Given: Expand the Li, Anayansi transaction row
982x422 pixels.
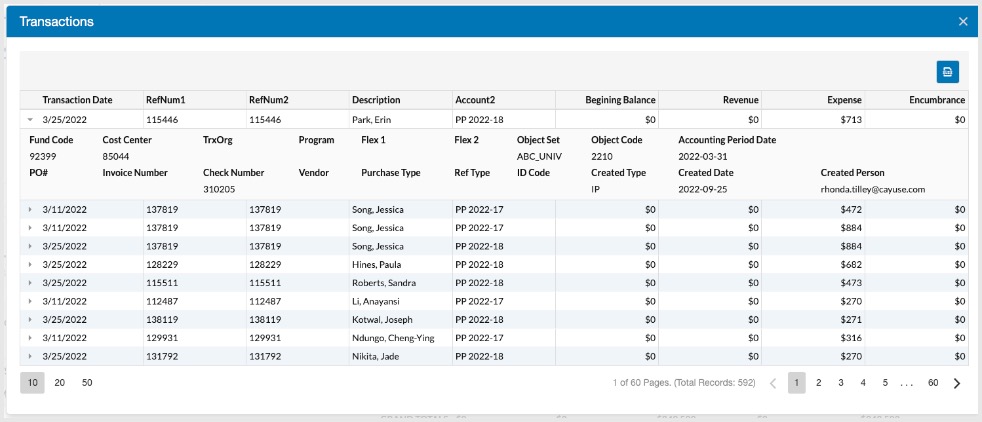Looking at the screenshot, I should 29,301.
